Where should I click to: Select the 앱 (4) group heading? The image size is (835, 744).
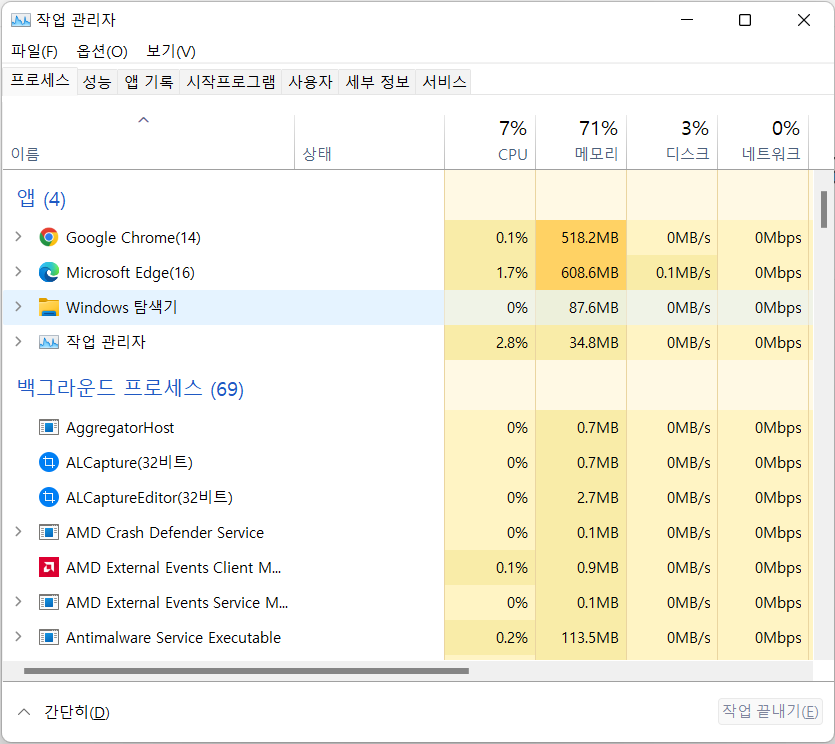(41, 199)
